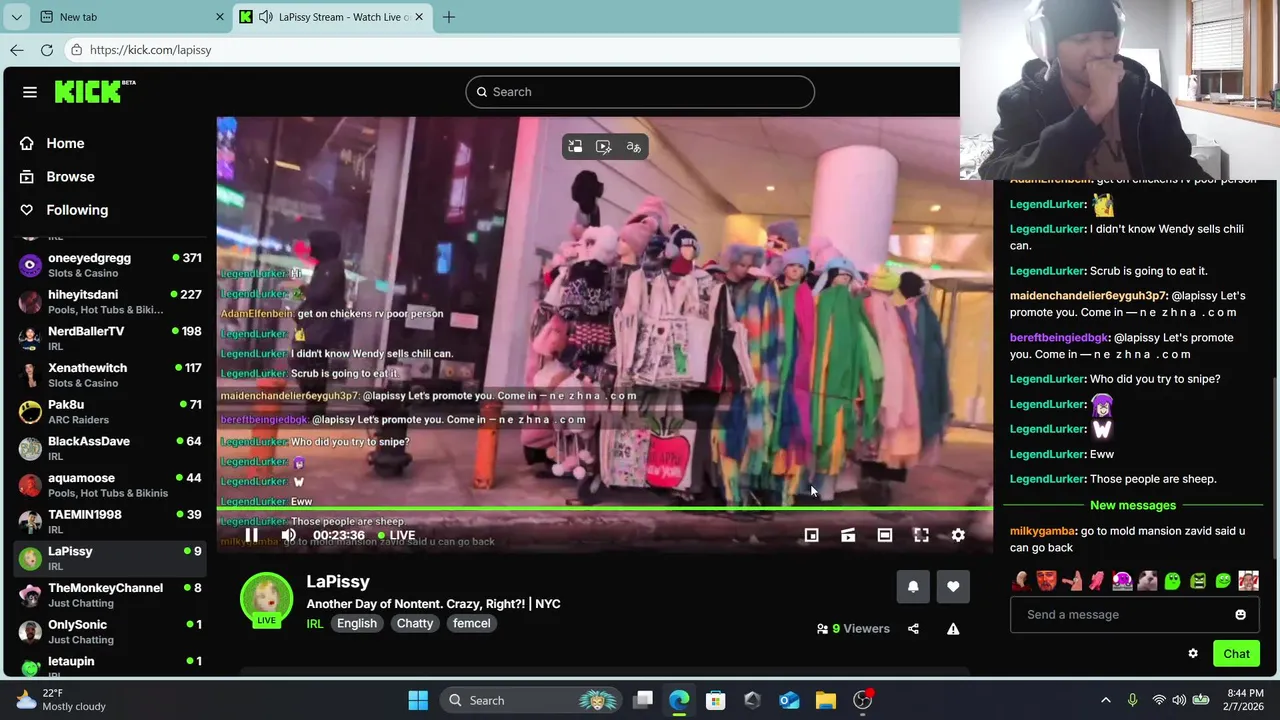Mute the stream volume
This screenshot has height=720, width=1280.
288,535
